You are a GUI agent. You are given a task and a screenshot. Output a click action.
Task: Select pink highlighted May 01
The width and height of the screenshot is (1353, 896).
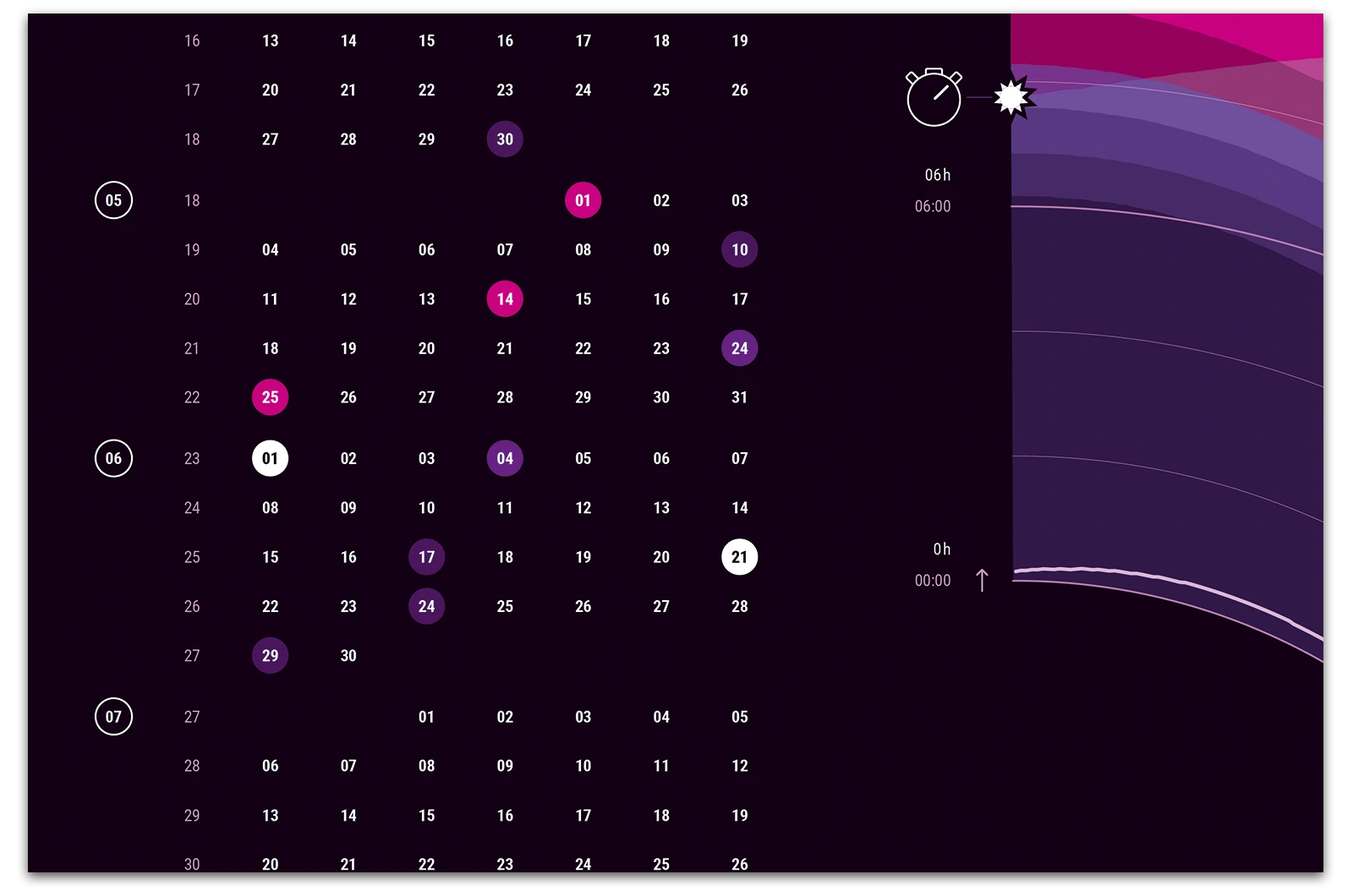583,200
